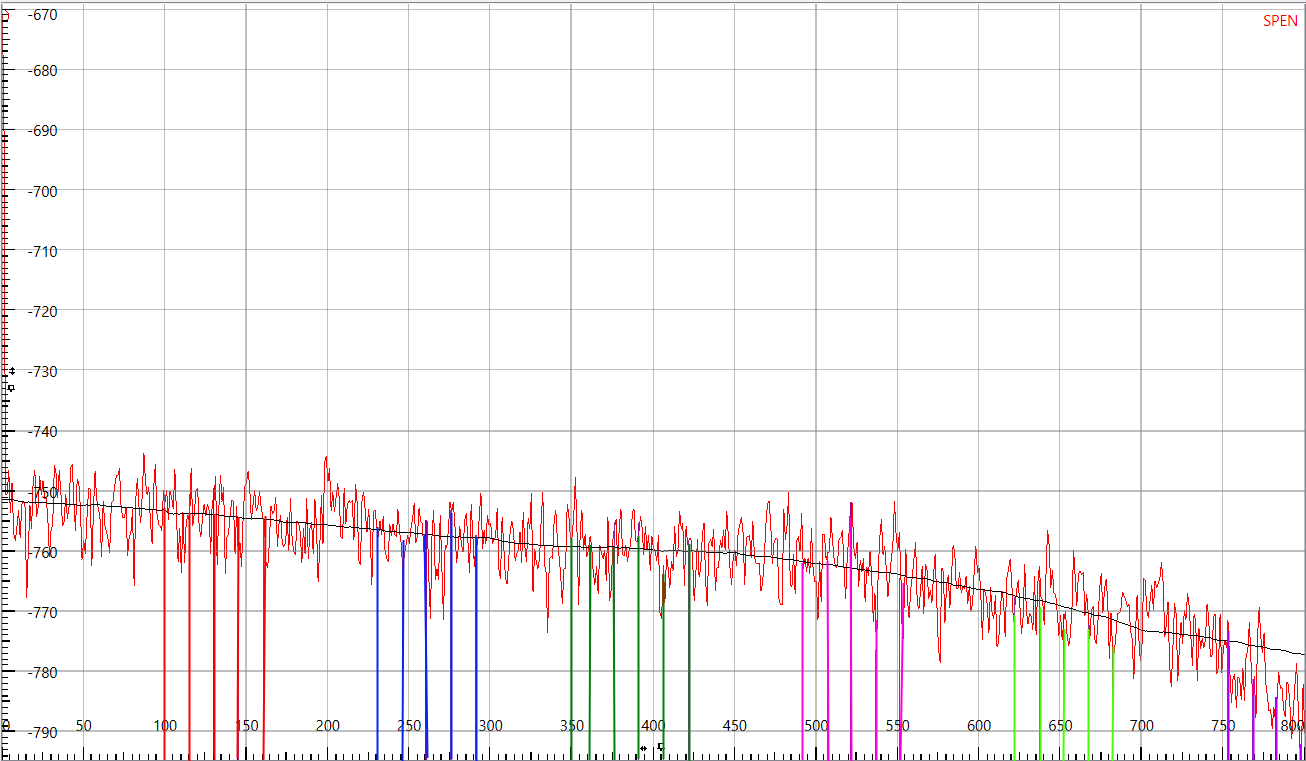This screenshot has height=761, width=1306.
Task: Click the pin icon on the vertical axis
Action: [12, 387]
